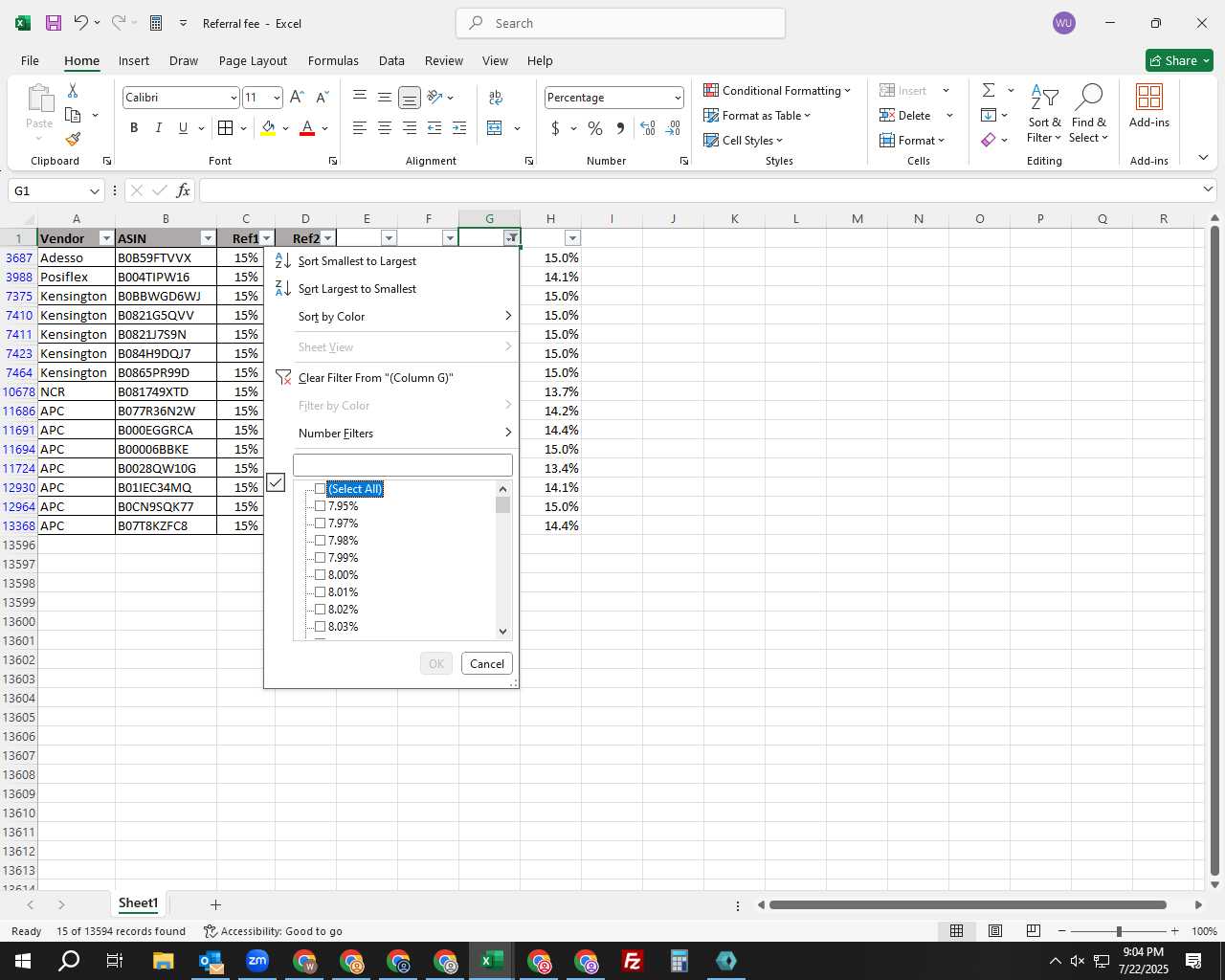The width and height of the screenshot is (1225, 980).
Task: Click Decrease Decimal icon
Action: coord(673,128)
